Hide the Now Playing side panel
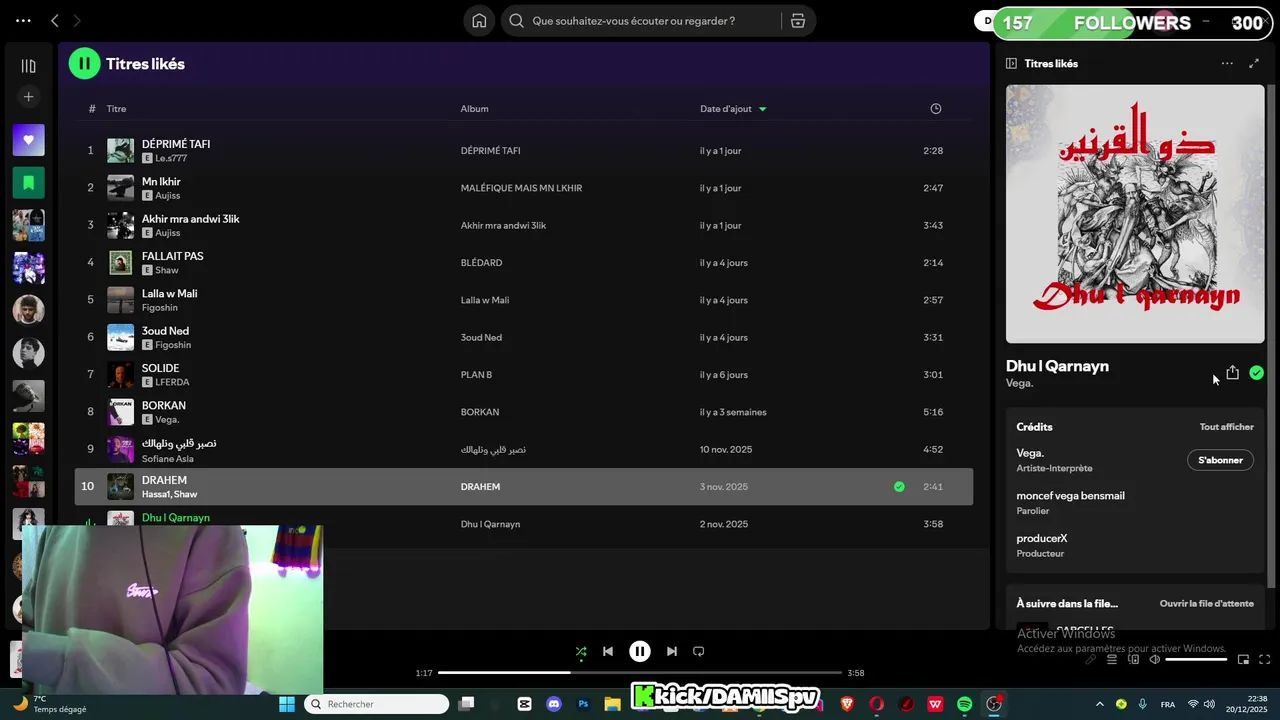1280x720 pixels. click(1011, 63)
